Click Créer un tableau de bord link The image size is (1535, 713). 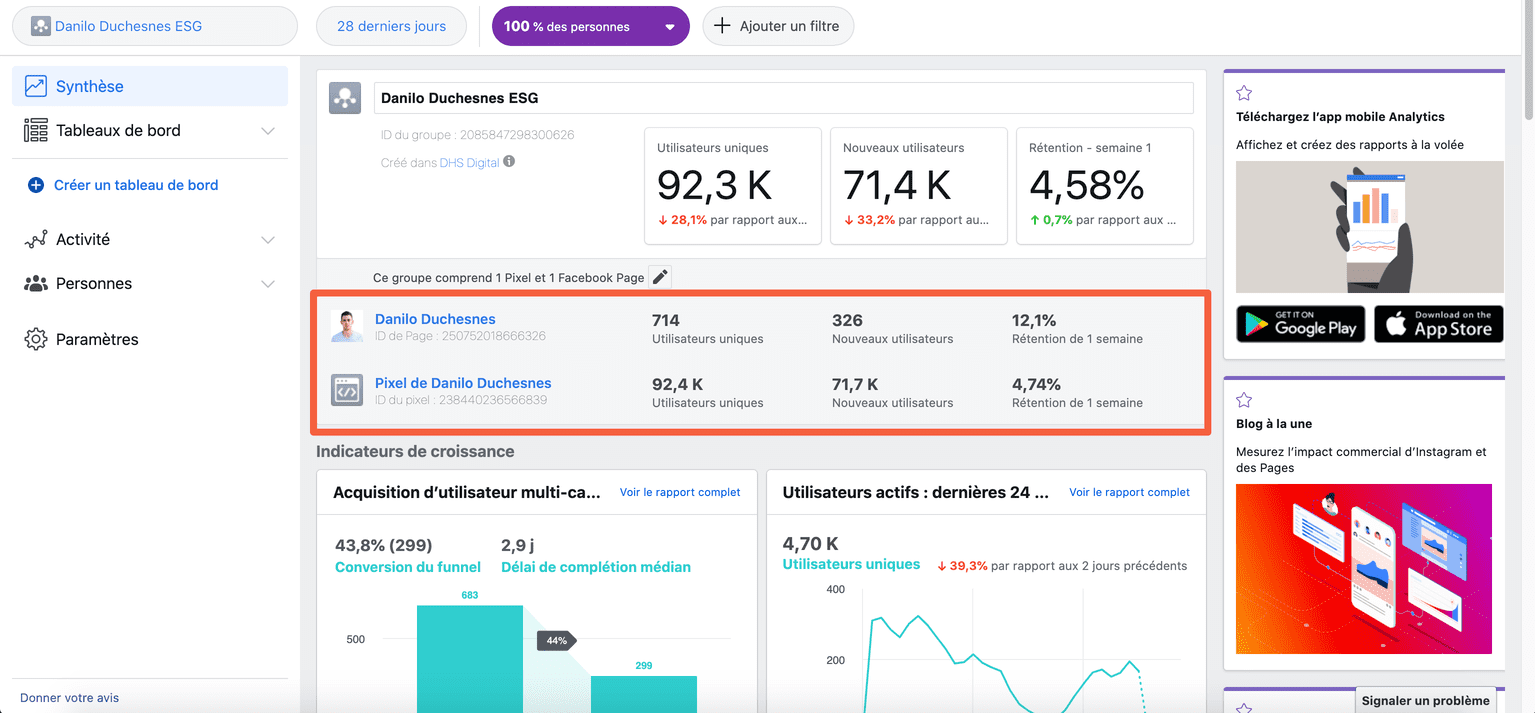pos(136,185)
